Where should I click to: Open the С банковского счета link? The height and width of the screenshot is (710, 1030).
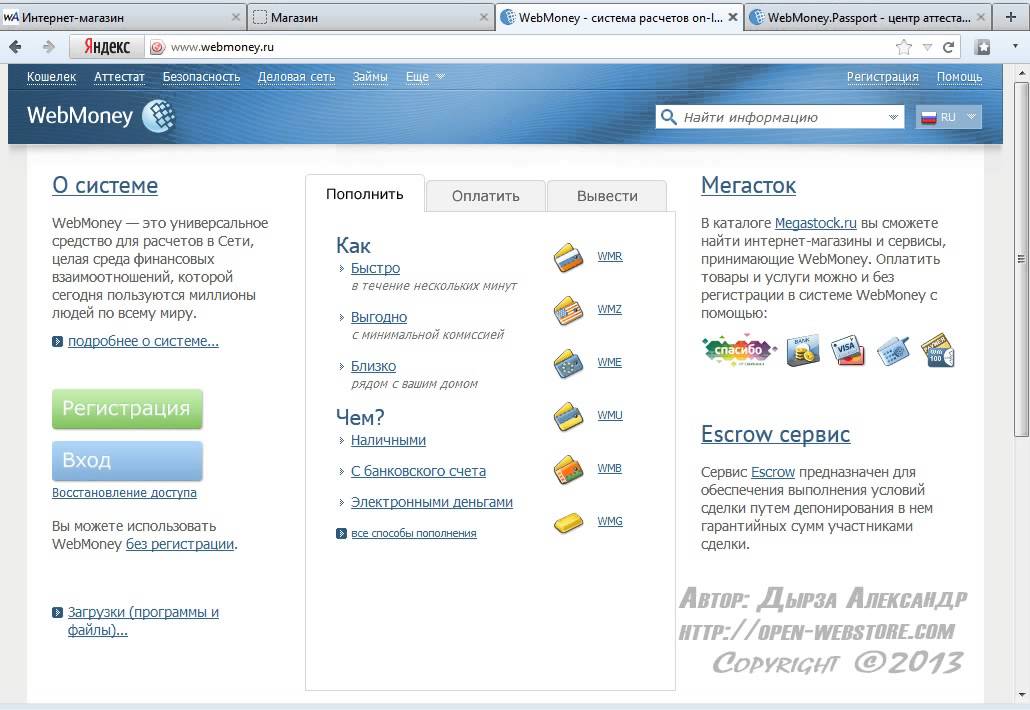[x=418, y=472]
